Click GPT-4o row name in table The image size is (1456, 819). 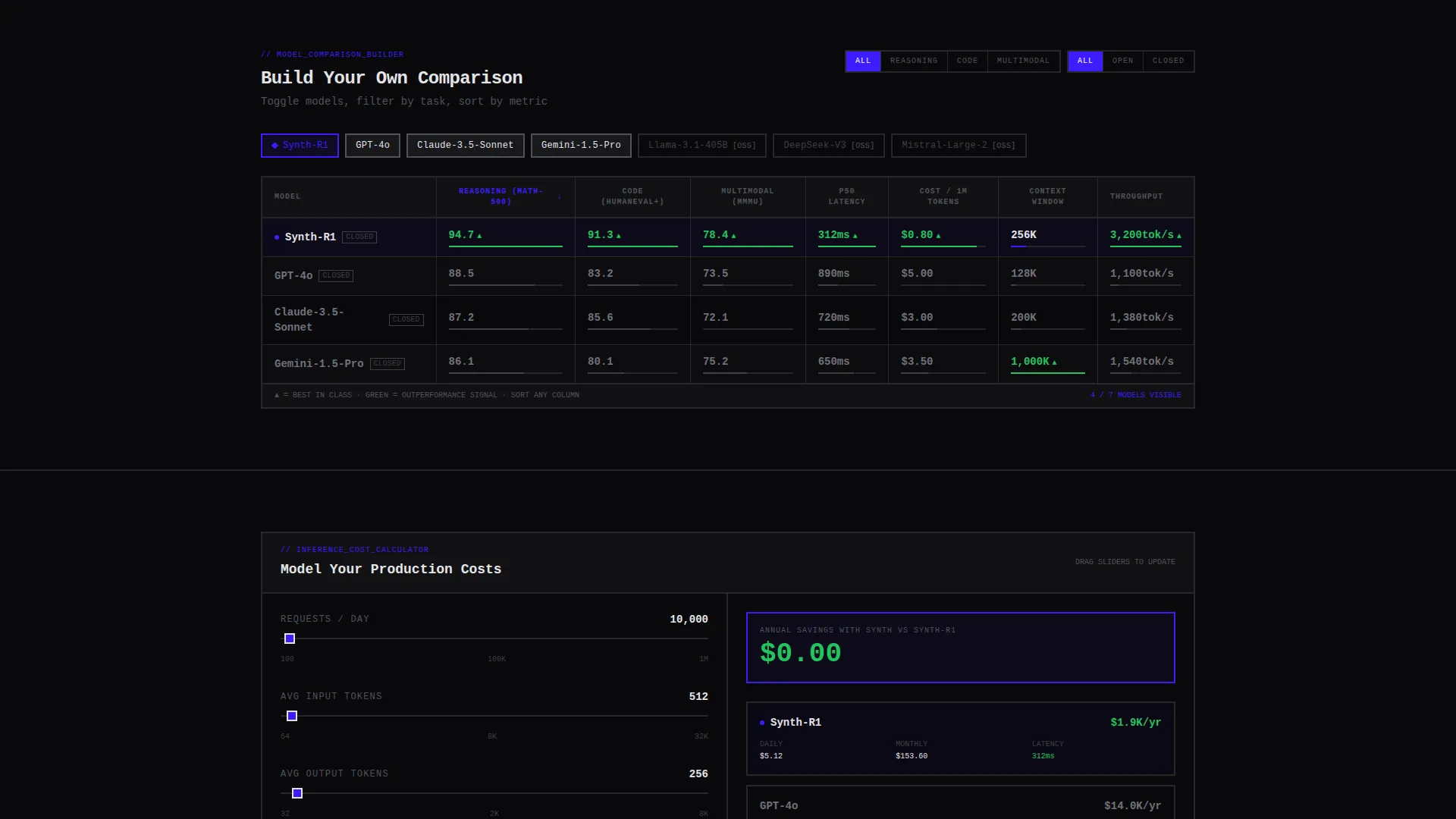[x=293, y=276]
